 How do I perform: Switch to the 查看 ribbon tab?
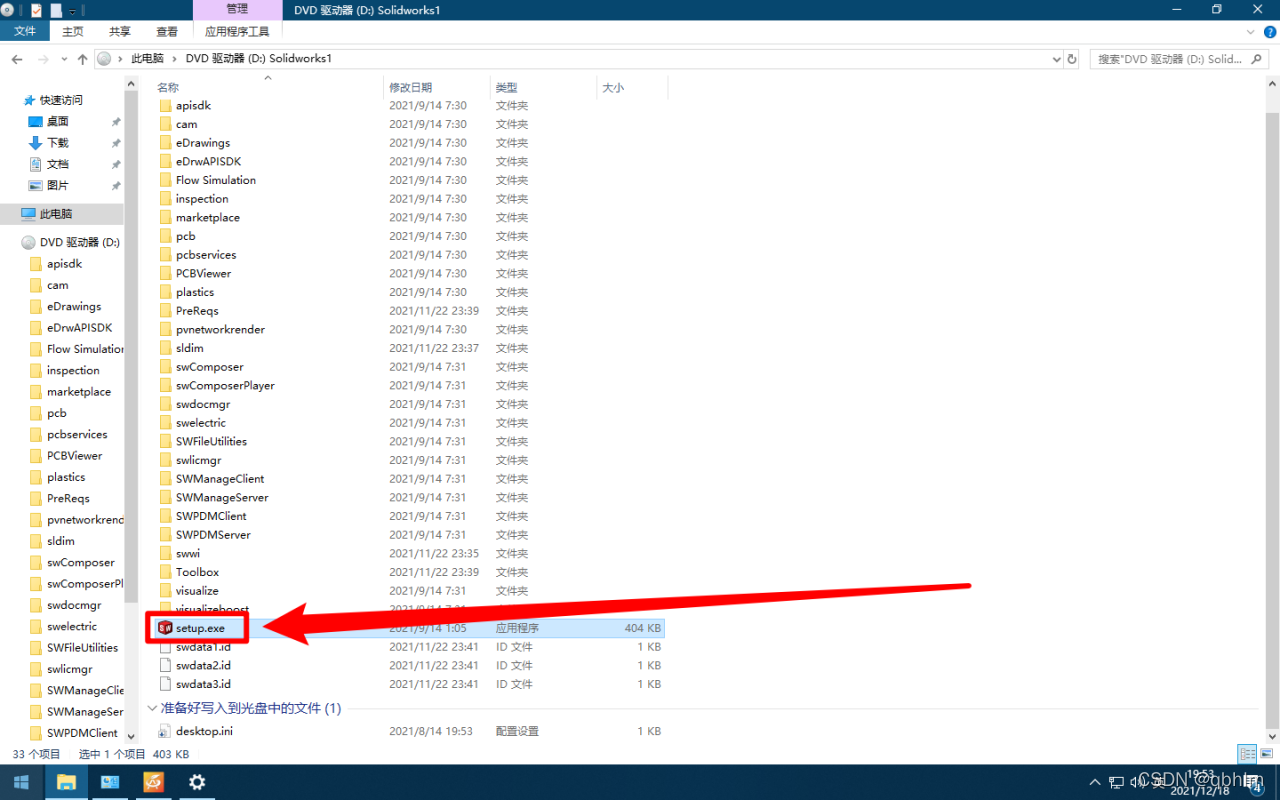pos(167,32)
